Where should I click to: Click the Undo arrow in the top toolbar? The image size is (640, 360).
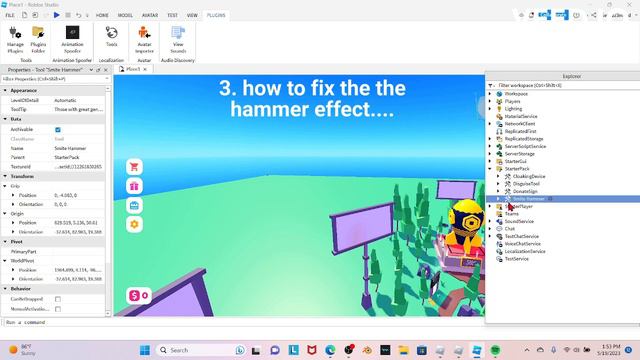coord(78,15)
